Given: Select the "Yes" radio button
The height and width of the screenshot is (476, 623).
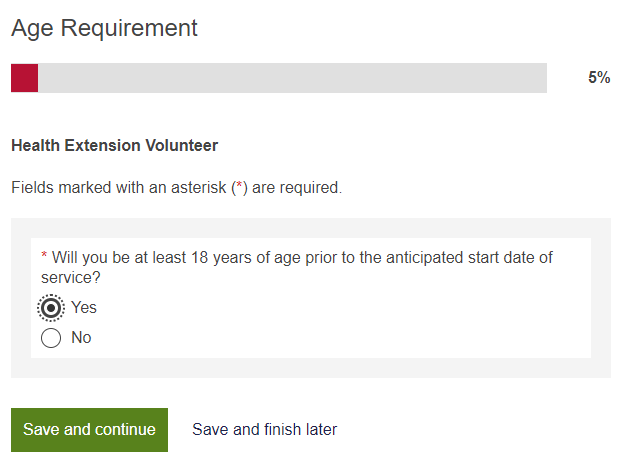Looking at the screenshot, I should coord(51,308).
